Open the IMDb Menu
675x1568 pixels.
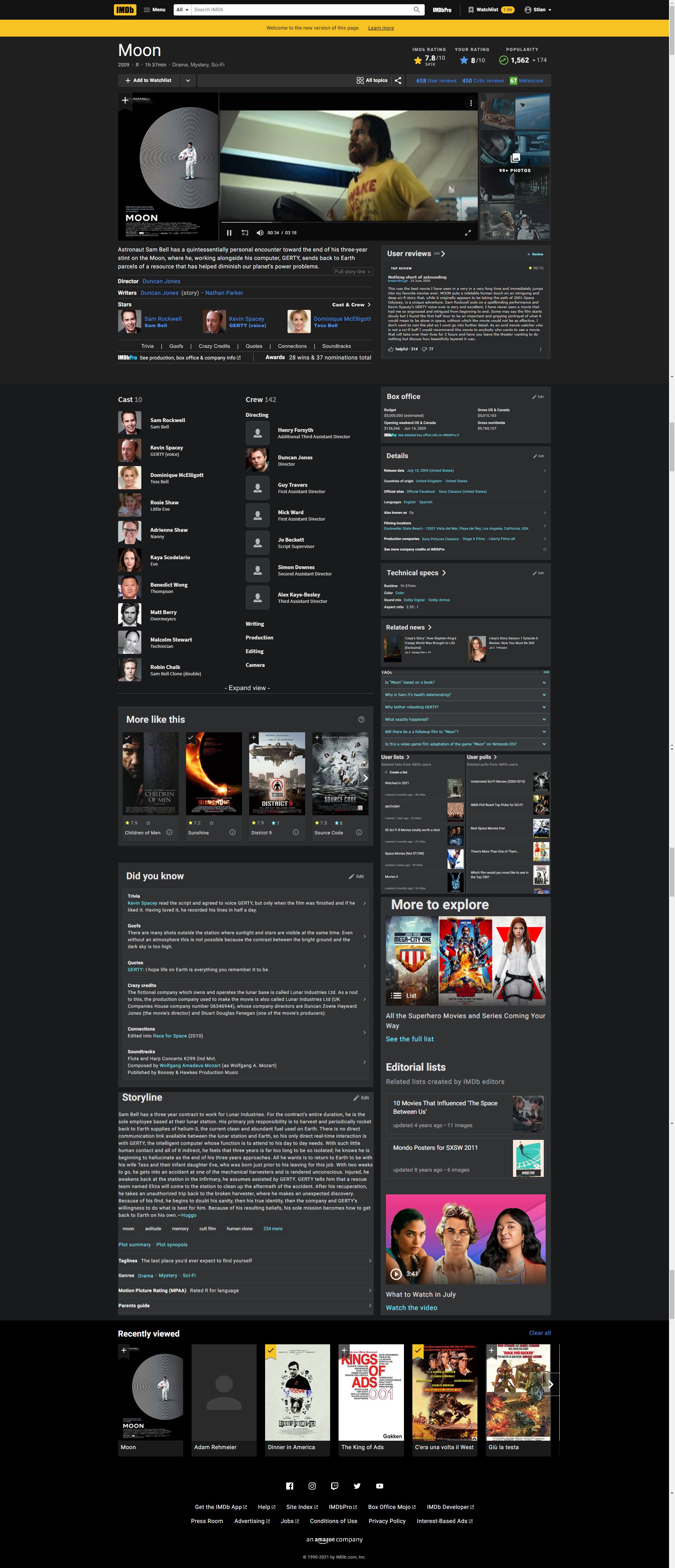tap(155, 10)
